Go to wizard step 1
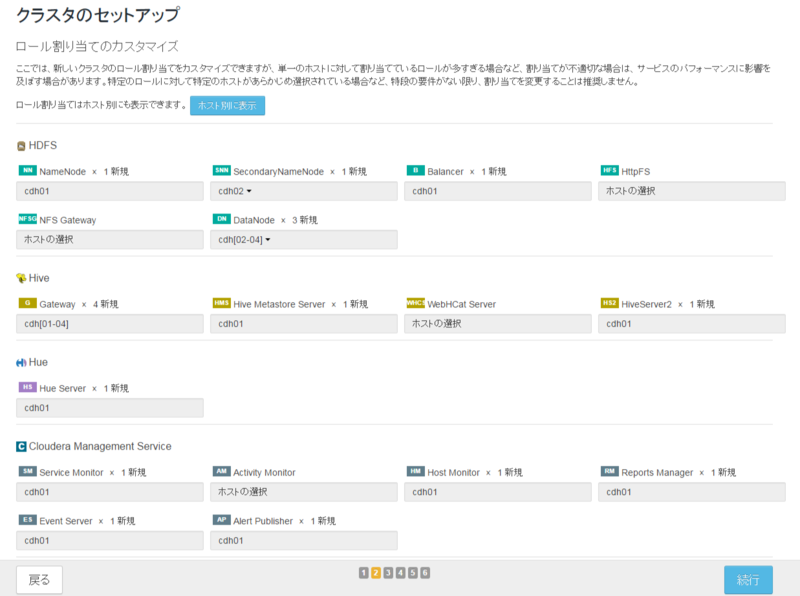 point(363,573)
